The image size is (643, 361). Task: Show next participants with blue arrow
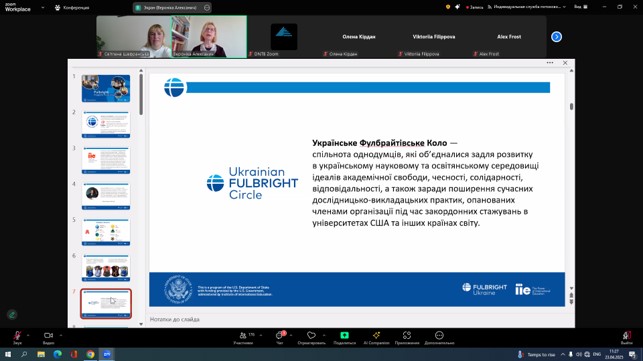click(556, 37)
